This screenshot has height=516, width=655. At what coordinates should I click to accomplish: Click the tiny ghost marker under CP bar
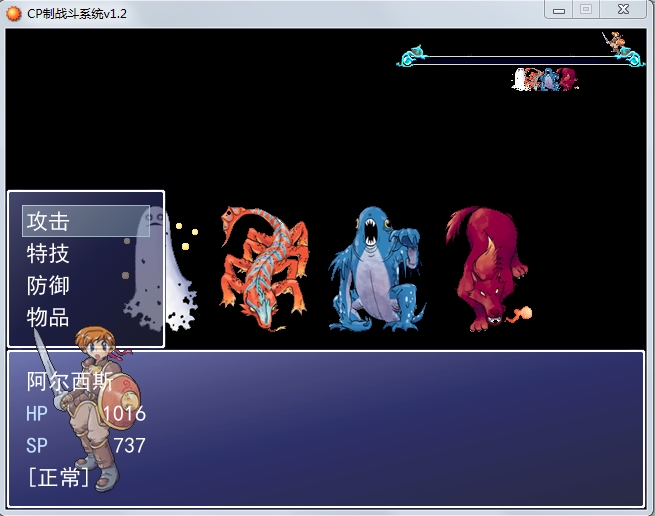click(x=520, y=79)
